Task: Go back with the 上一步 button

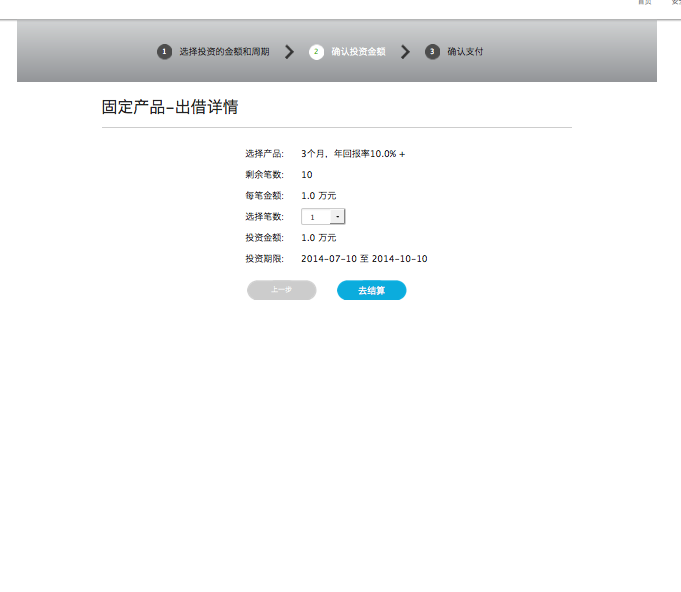Action: pos(282,290)
